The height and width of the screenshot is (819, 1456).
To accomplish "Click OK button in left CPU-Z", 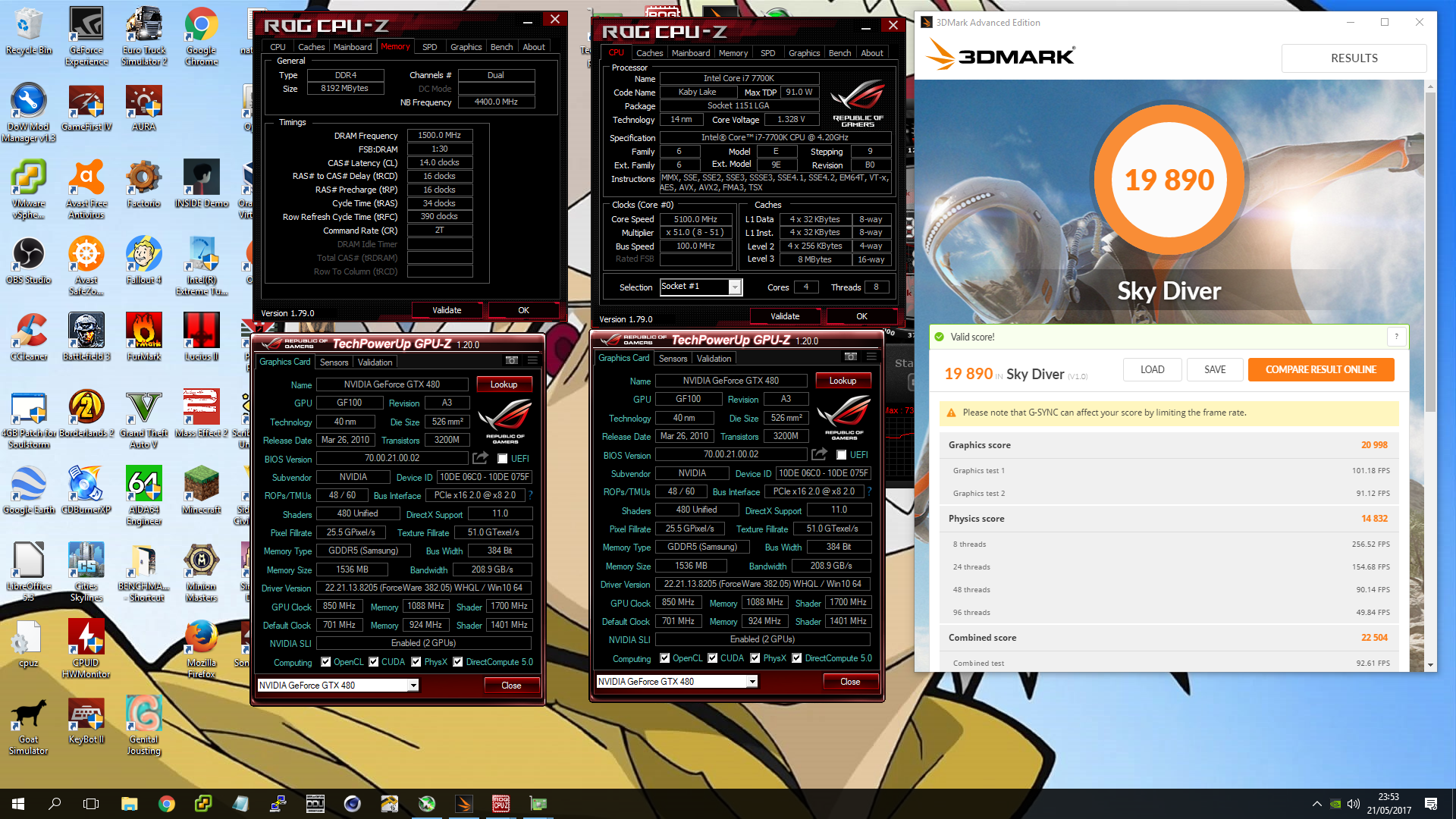I will tap(523, 310).
